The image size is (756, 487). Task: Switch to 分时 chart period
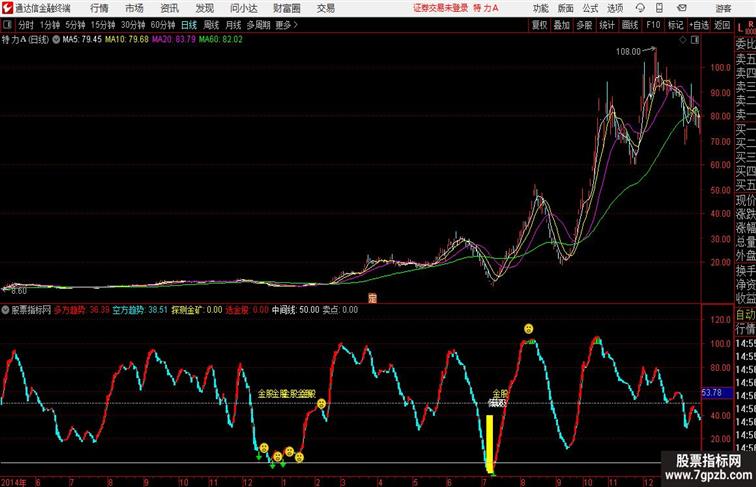point(26,25)
